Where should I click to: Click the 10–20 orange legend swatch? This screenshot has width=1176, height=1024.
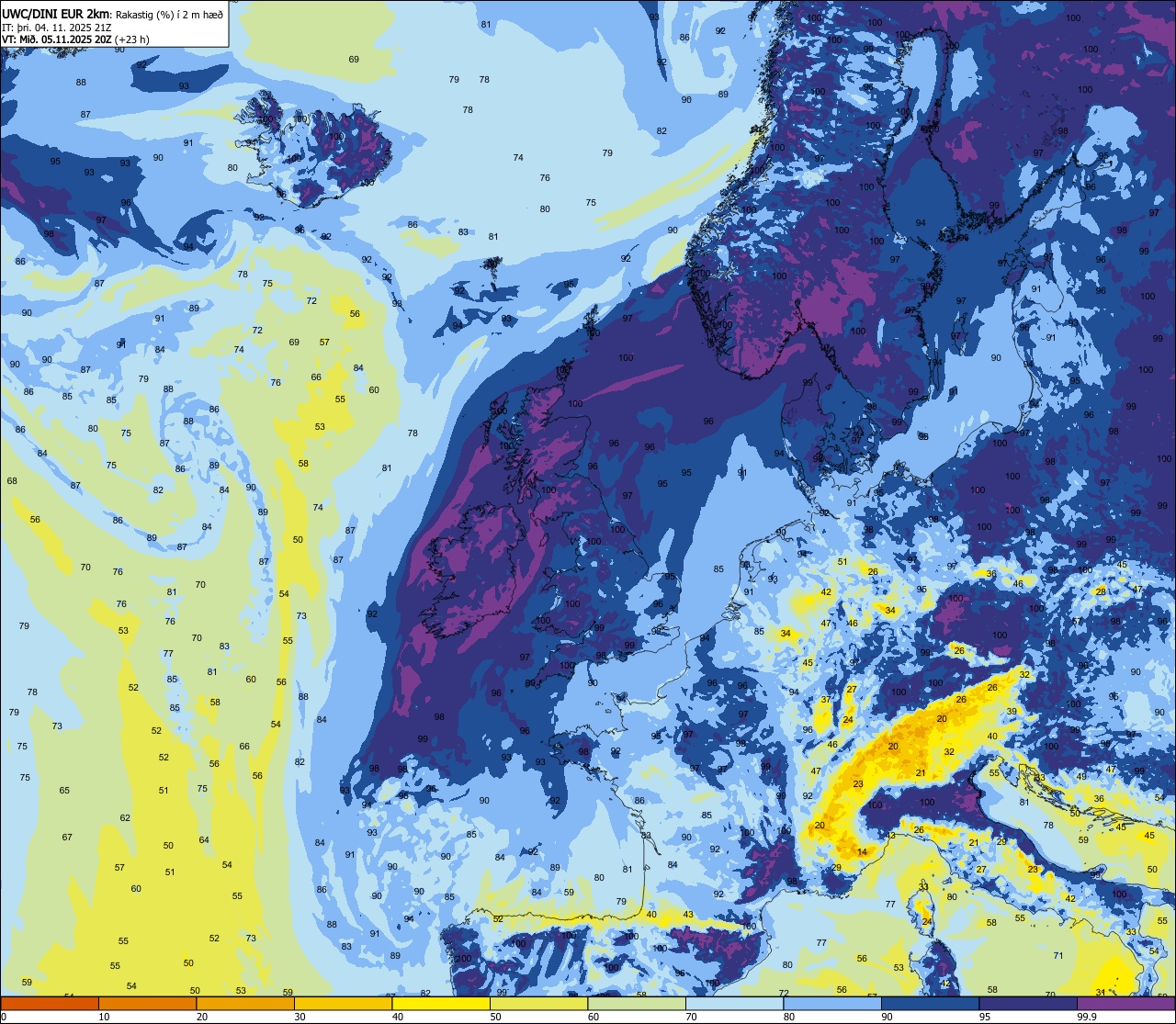coord(147,1003)
